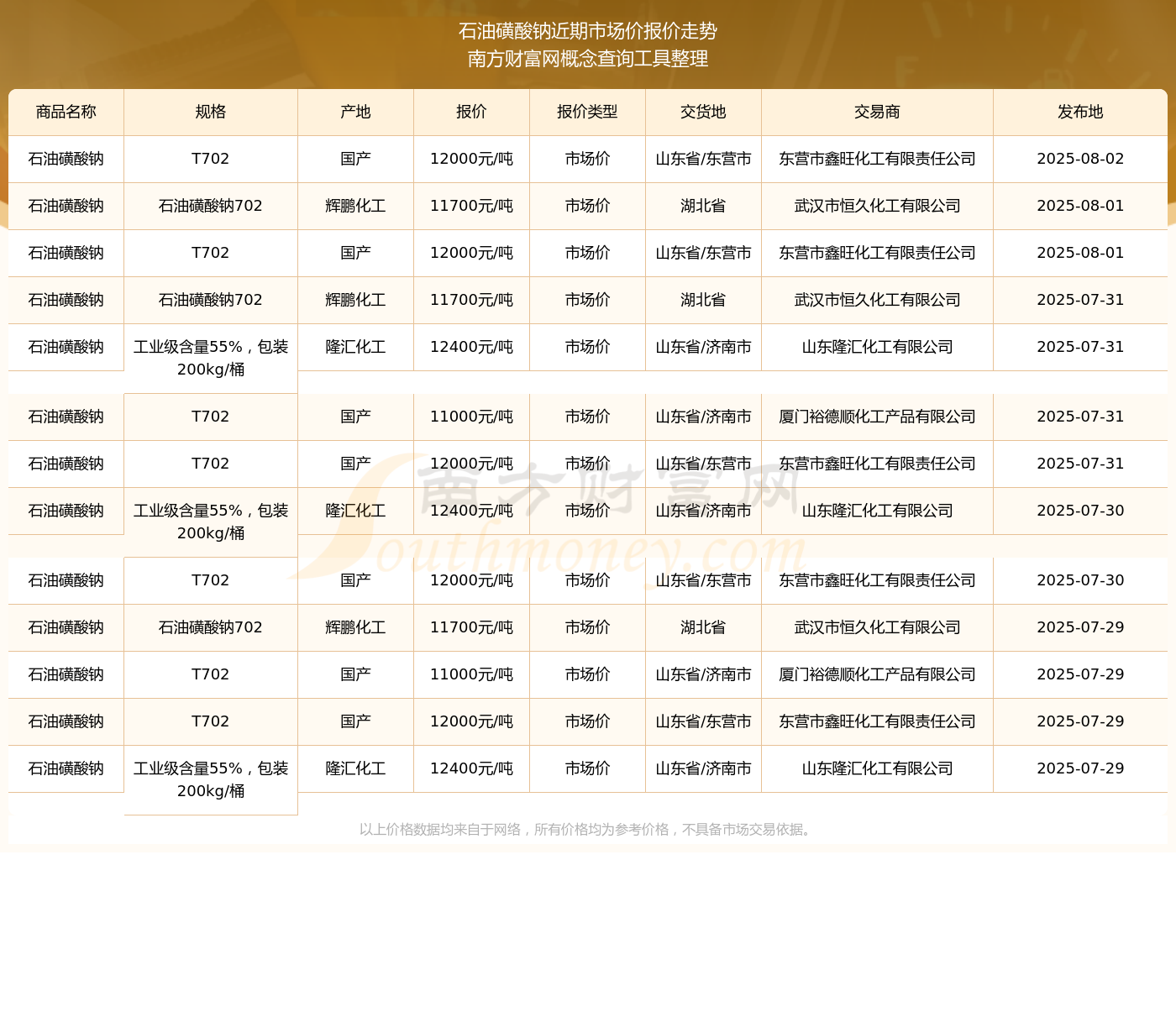Viewport: 1176px width, 1012px height.
Task: Click 12400元/吨 in the 2025-07-29 row
Action: pyautogui.click(x=471, y=768)
